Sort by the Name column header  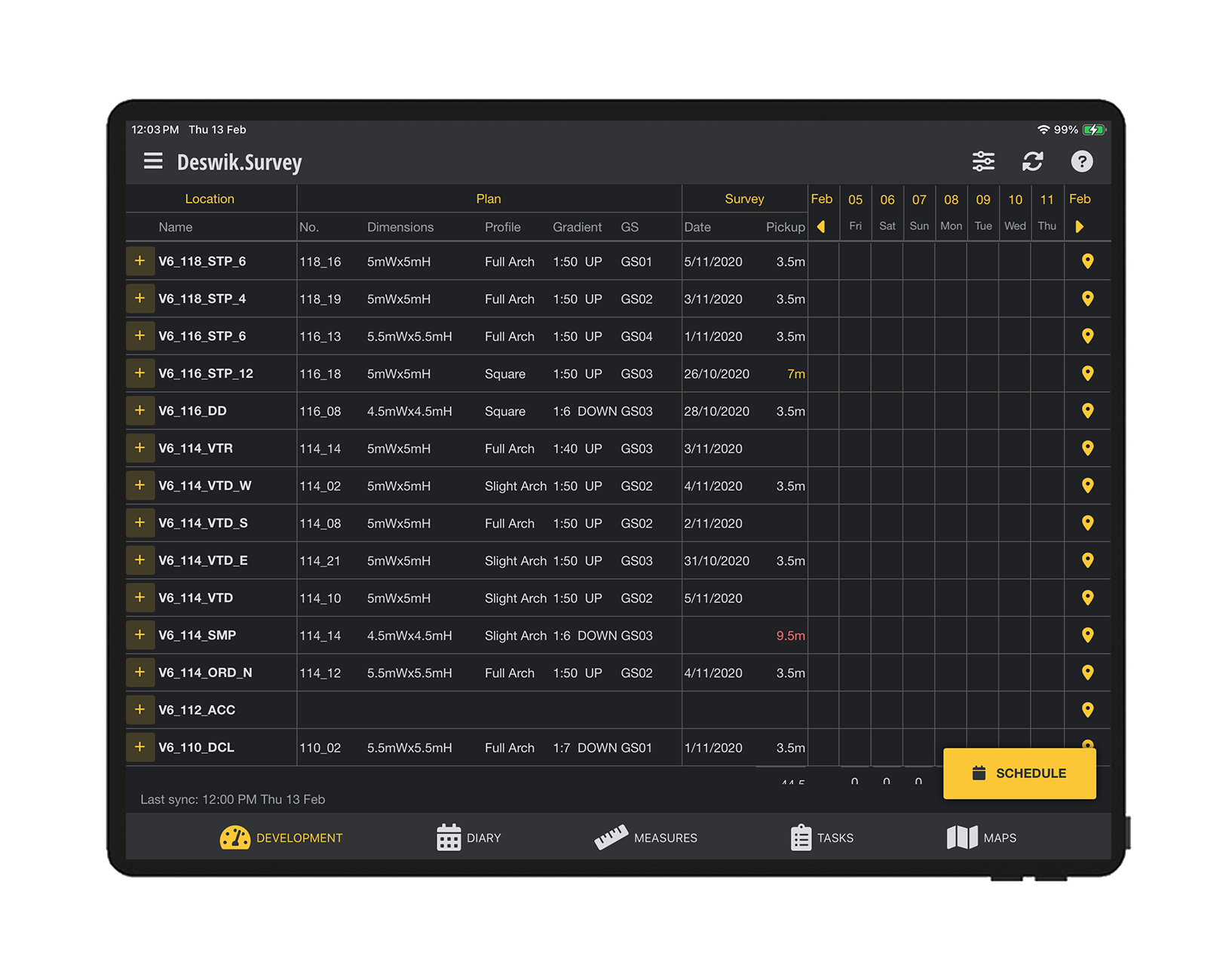point(176,227)
